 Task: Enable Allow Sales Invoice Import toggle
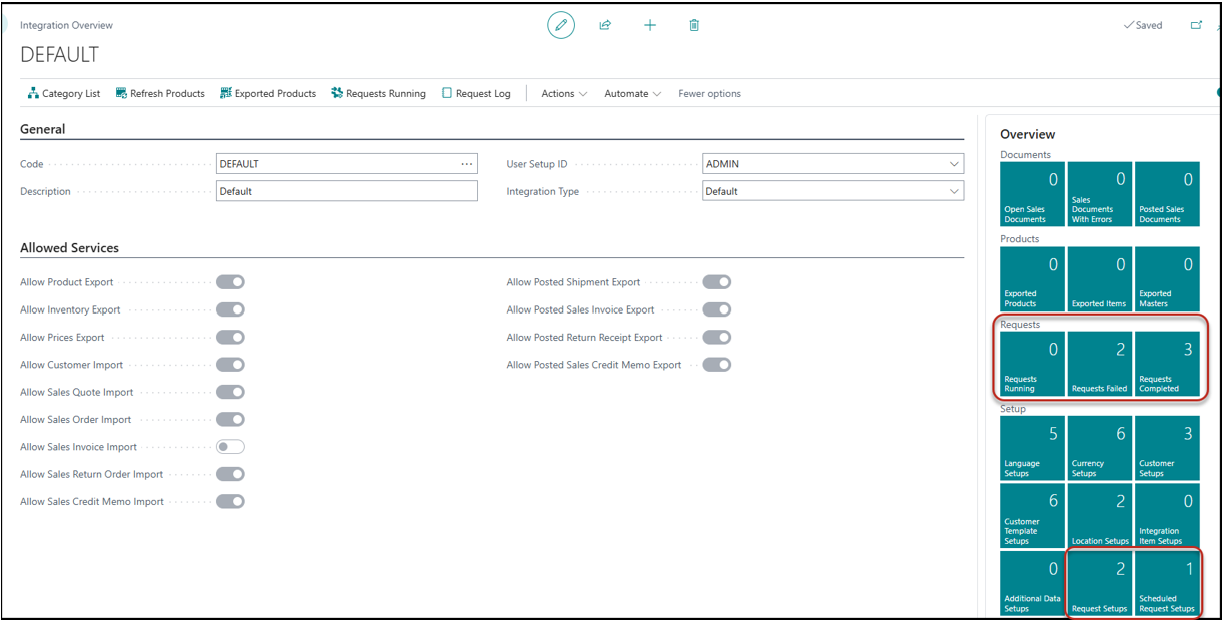tap(230, 447)
